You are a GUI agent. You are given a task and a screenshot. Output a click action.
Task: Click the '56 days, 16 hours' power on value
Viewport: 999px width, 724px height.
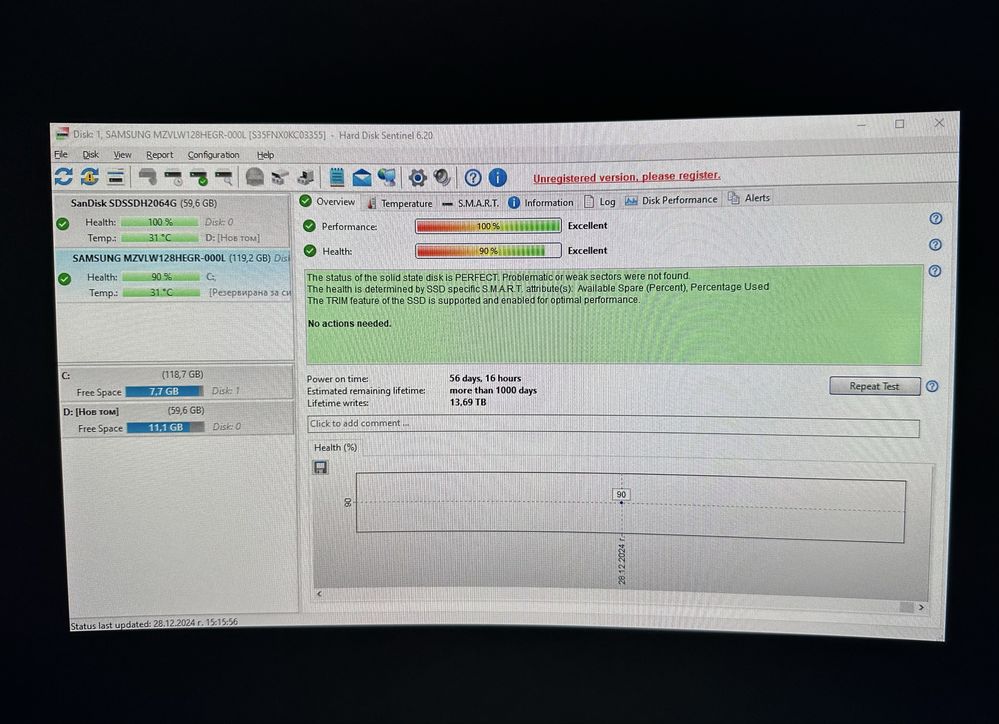click(485, 378)
